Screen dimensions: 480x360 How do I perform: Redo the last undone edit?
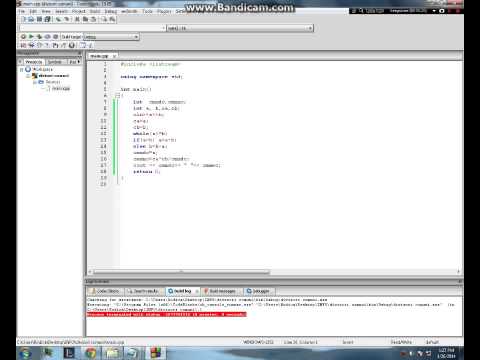pyautogui.click(x=66, y=19)
